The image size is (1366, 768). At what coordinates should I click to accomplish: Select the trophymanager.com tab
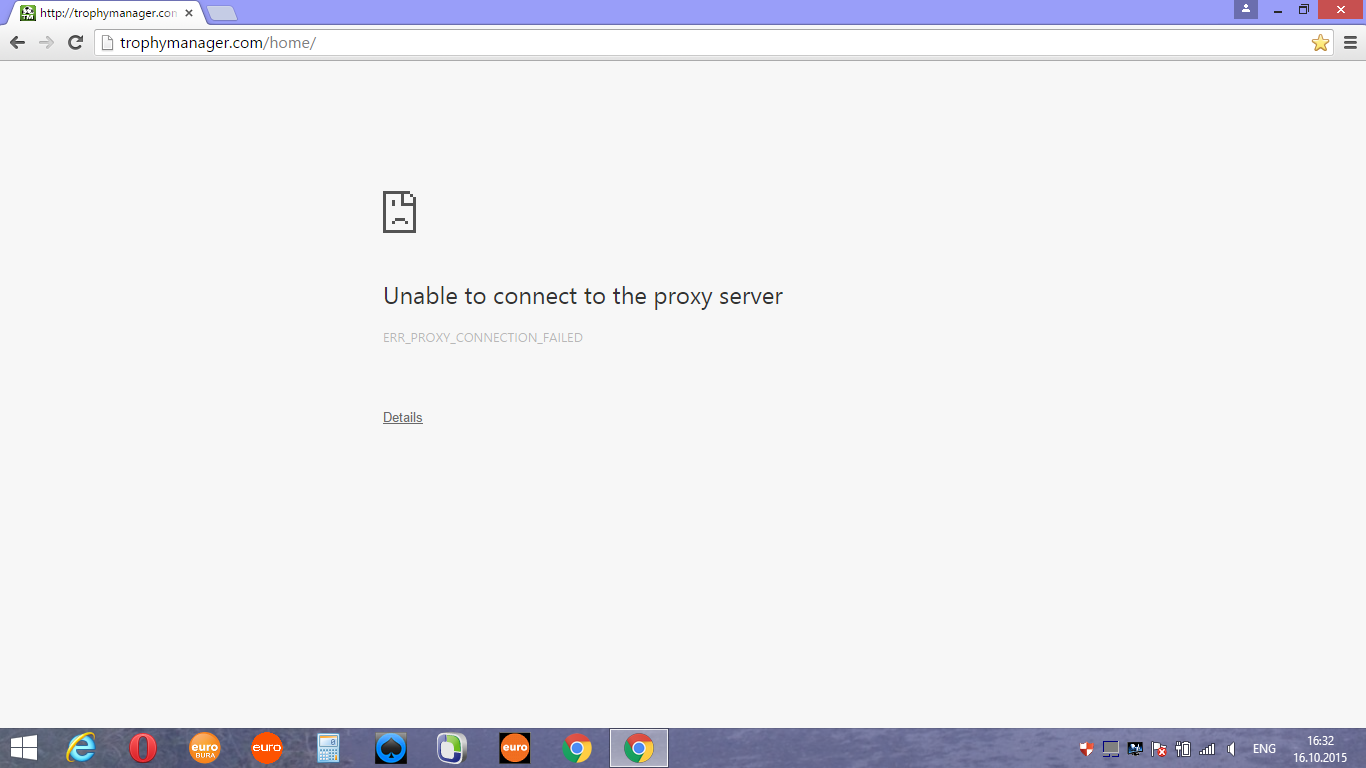pyautogui.click(x=106, y=13)
